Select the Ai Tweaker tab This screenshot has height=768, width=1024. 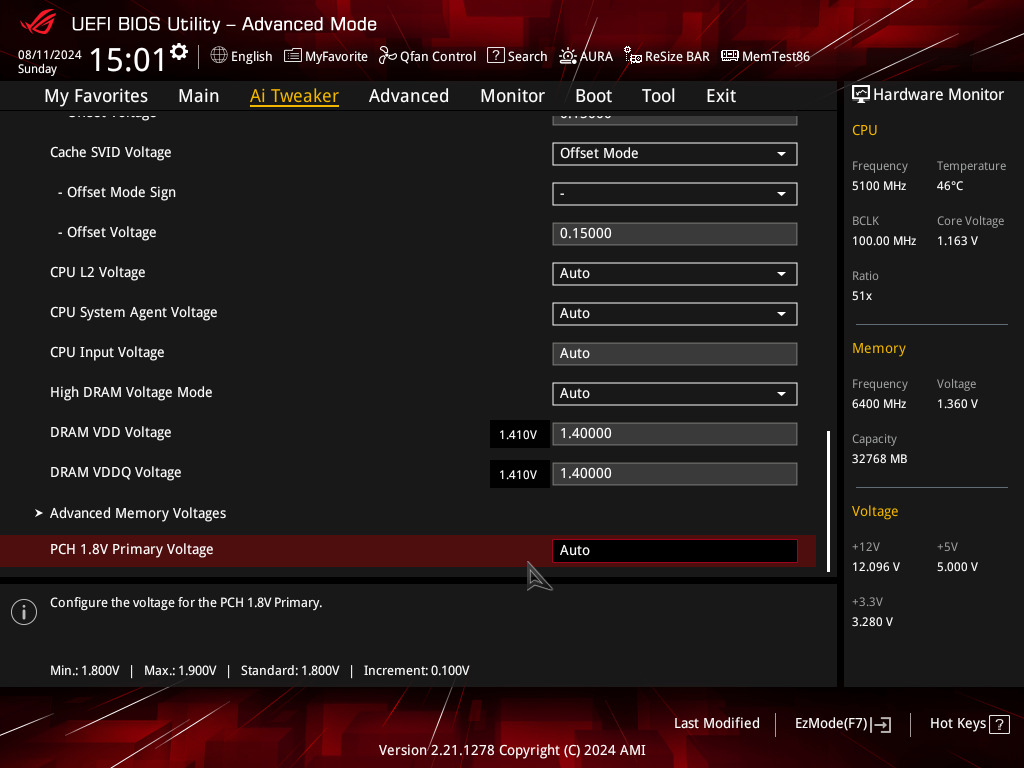coord(294,96)
